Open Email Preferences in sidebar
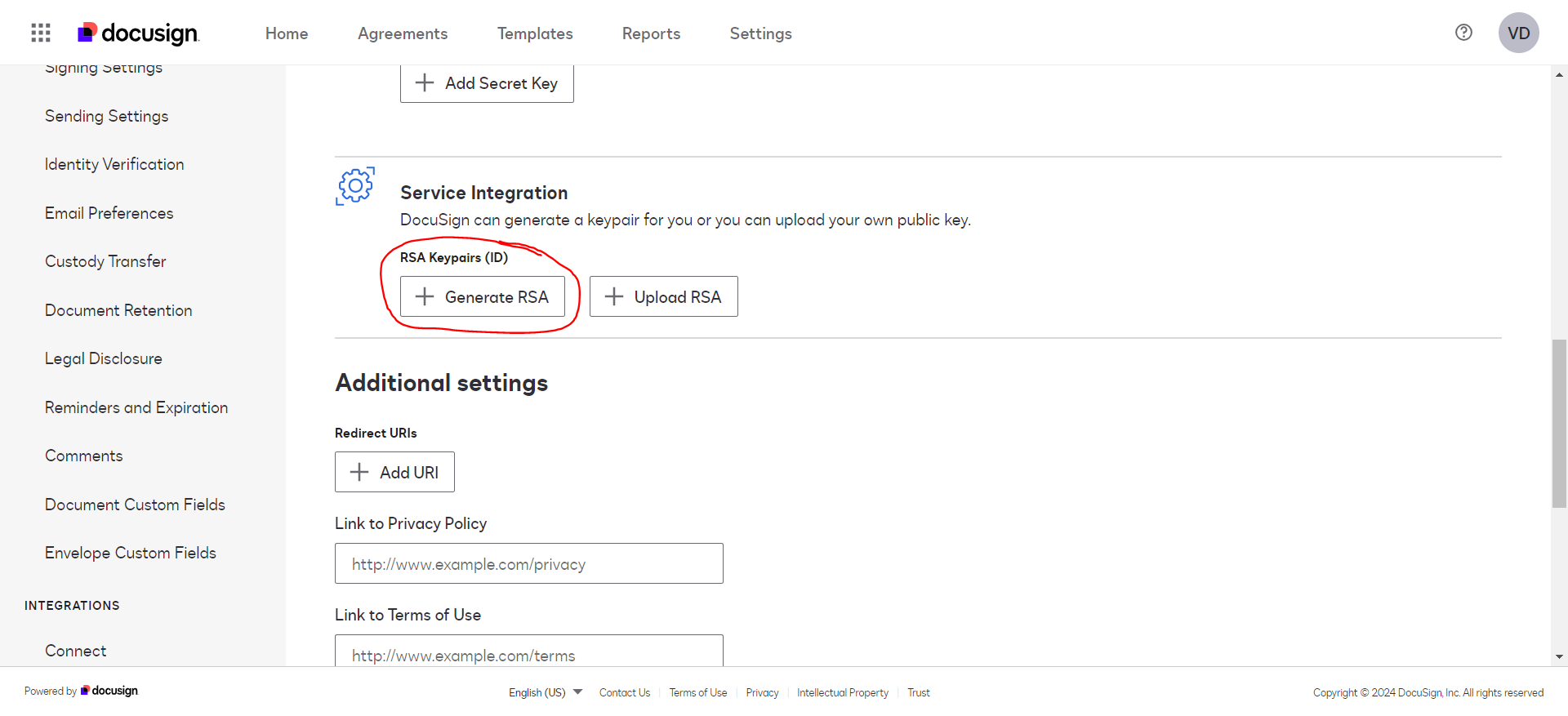 click(x=109, y=213)
